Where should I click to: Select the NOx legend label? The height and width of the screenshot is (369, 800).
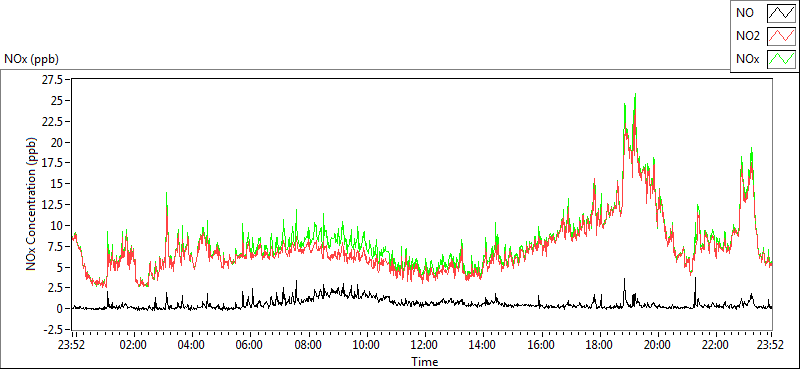click(x=748, y=59)
